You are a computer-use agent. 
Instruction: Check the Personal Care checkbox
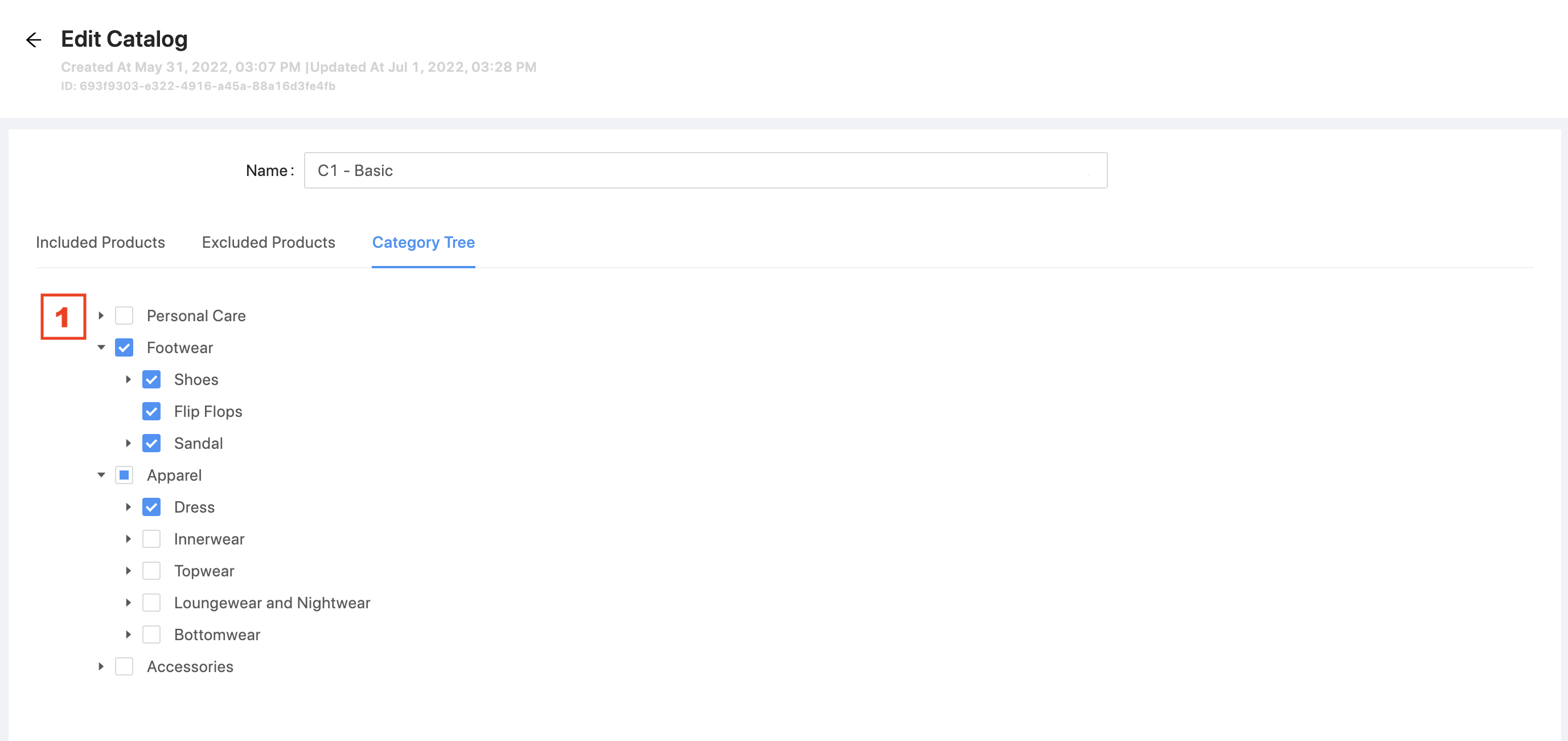124,316
